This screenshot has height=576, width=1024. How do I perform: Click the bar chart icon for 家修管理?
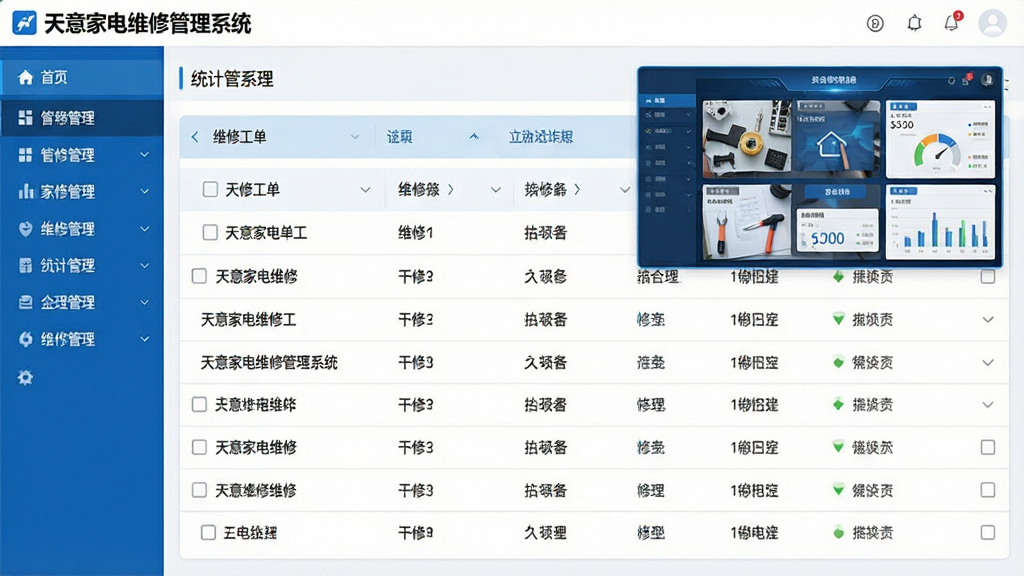pos(25,191)
